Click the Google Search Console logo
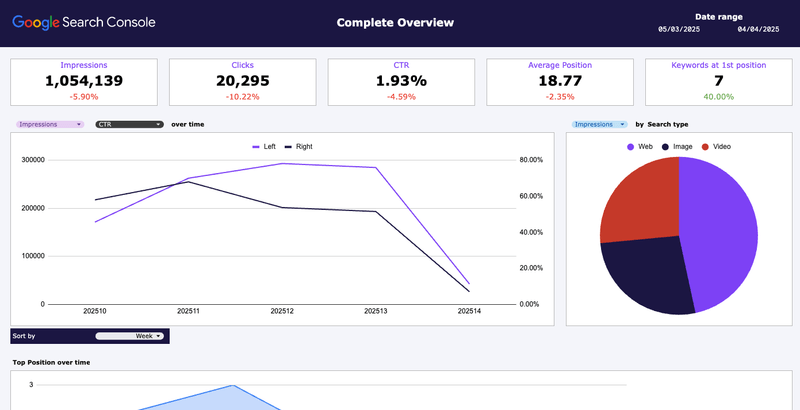800x410 pixels. pos(84,22)
